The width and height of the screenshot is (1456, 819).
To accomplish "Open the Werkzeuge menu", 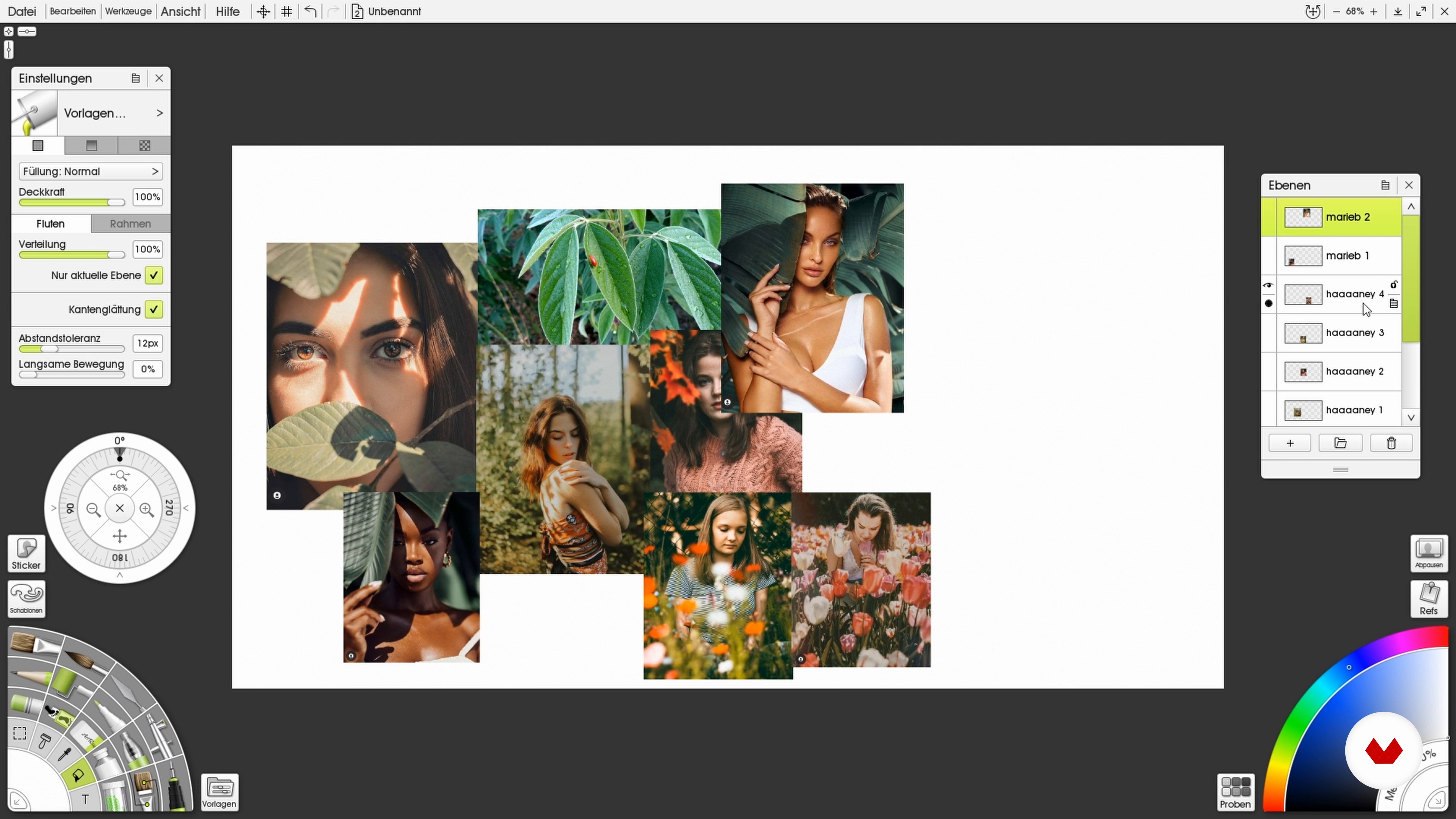I will (x=128, y=11).
